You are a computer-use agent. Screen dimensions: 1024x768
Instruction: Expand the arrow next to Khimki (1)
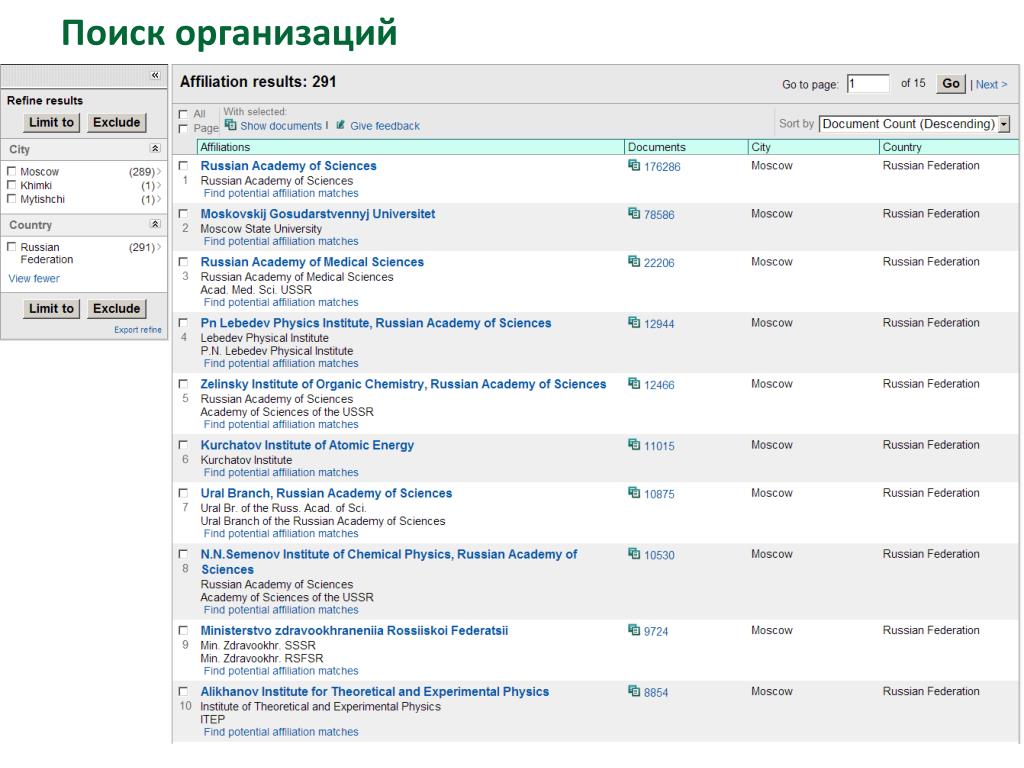tap(159, 185)
